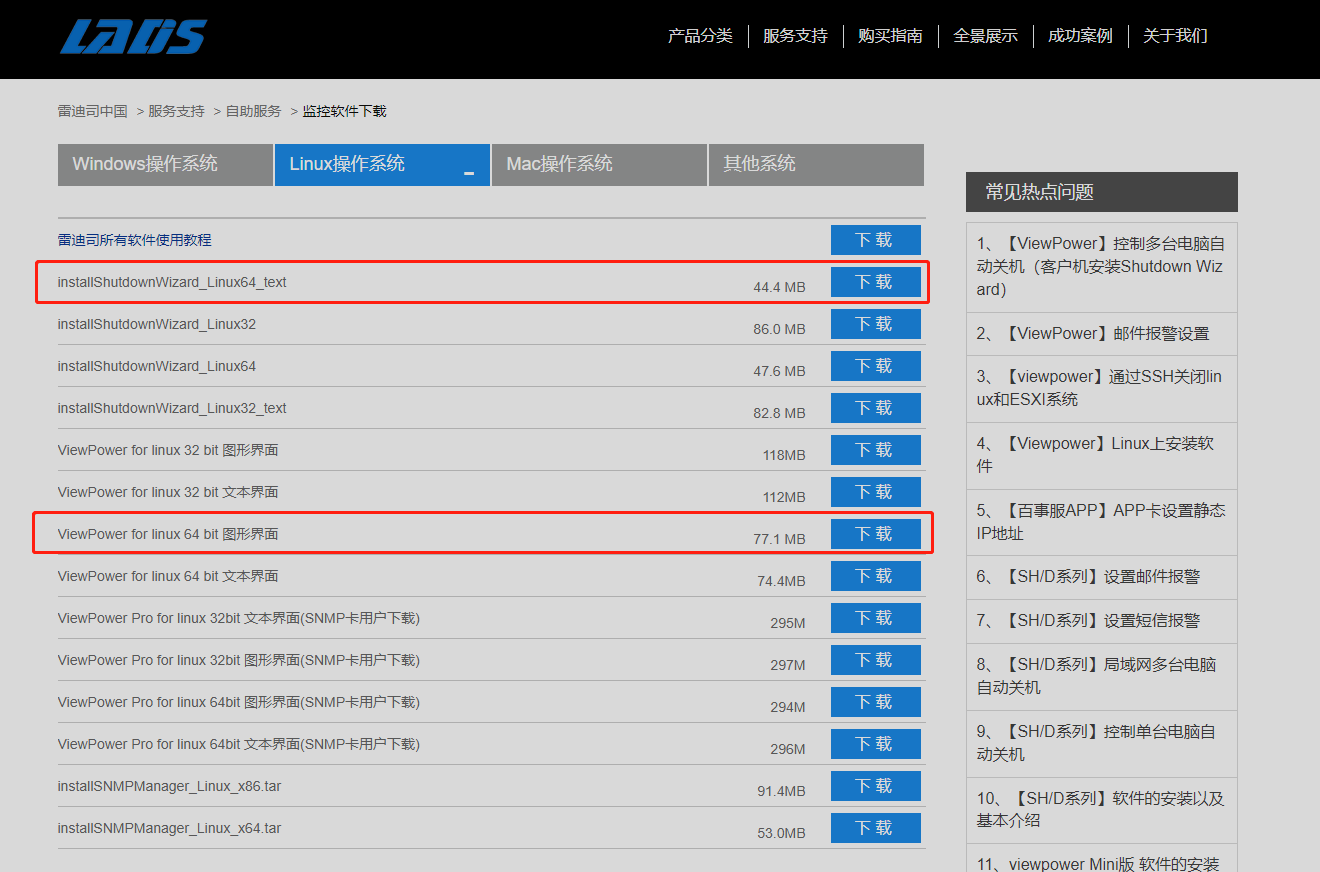Download installShutdownWizard_Linux64_text
Image resolution: width=1320 pixels, height=872 pixels.
coord(875,282)
